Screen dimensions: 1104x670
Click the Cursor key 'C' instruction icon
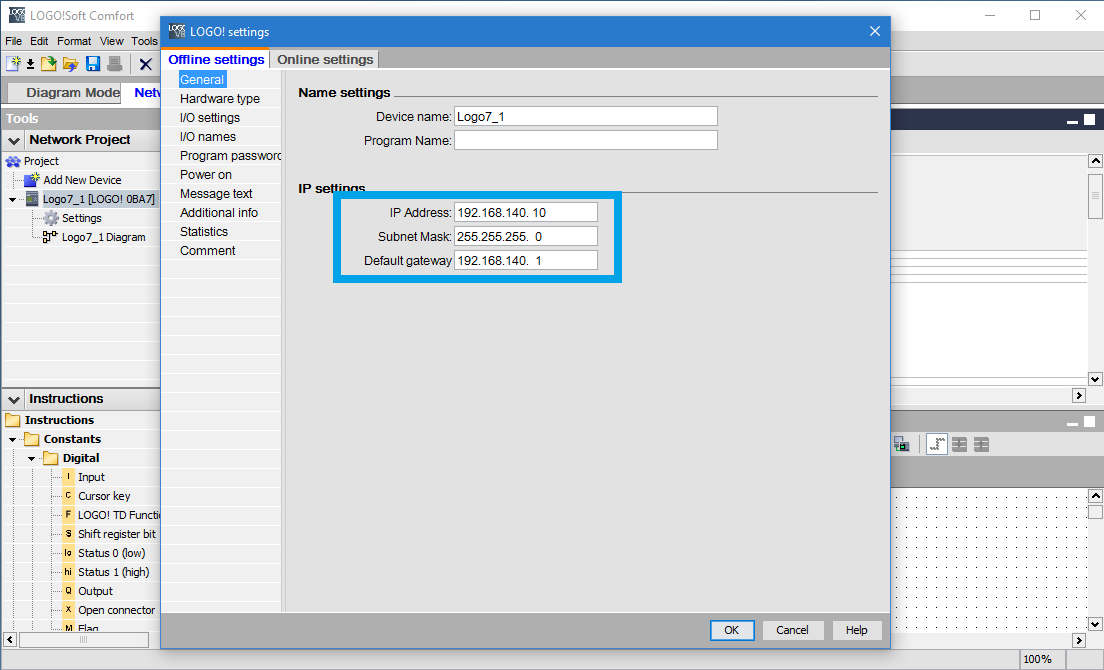(68, 496)
